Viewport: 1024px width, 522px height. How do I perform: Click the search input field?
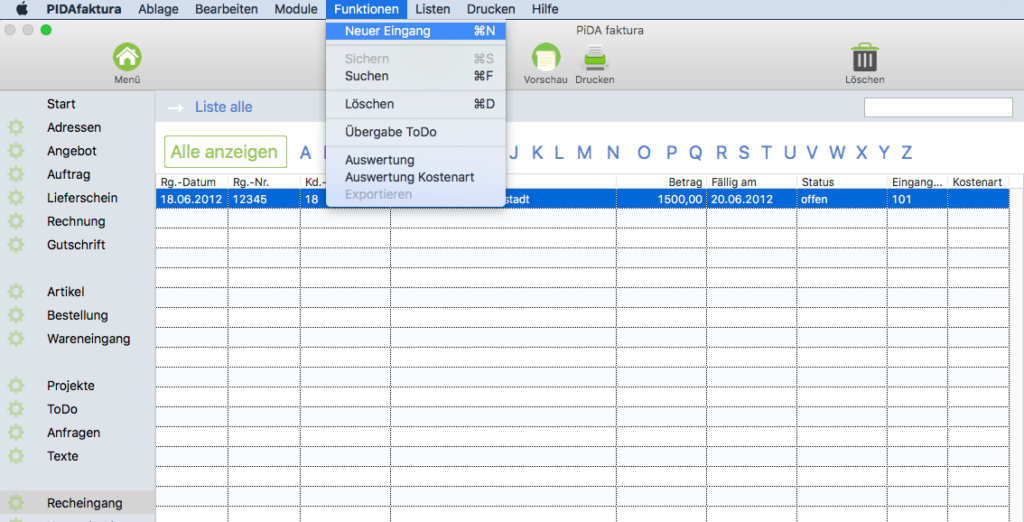click(938, 107)
